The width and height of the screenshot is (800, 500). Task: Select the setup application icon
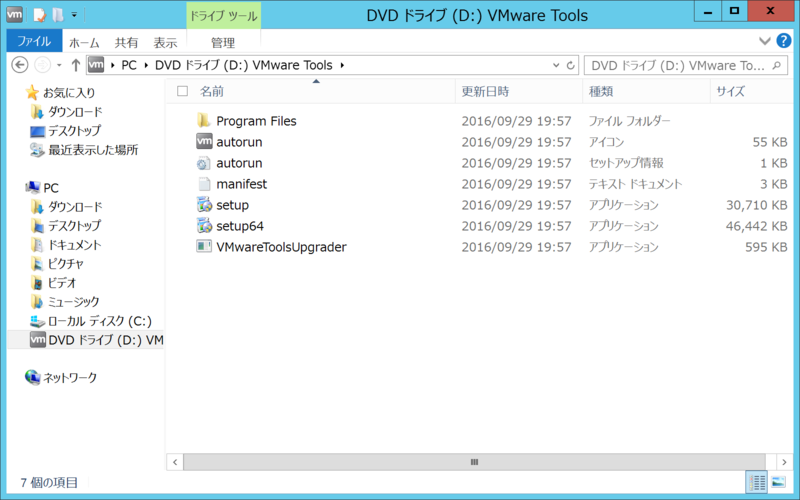click(204, 205)
